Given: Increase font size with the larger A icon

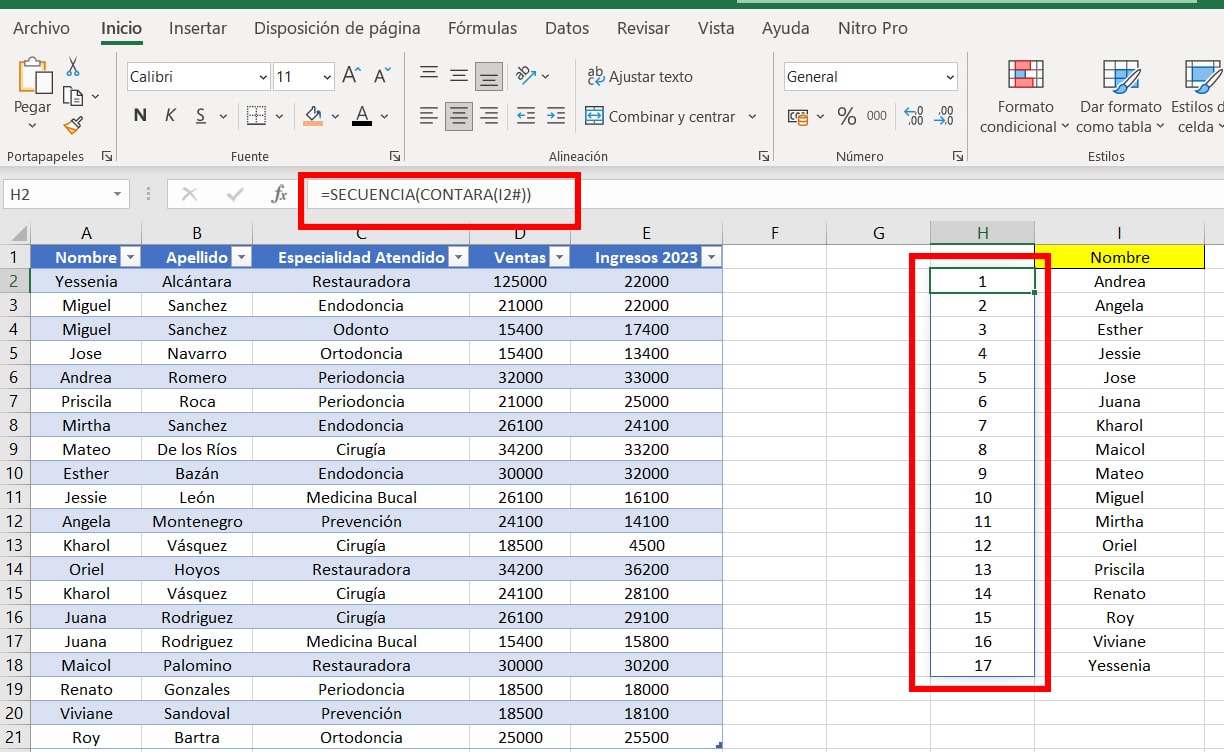Looking at the screenshot, I should [x=351, y=76].
